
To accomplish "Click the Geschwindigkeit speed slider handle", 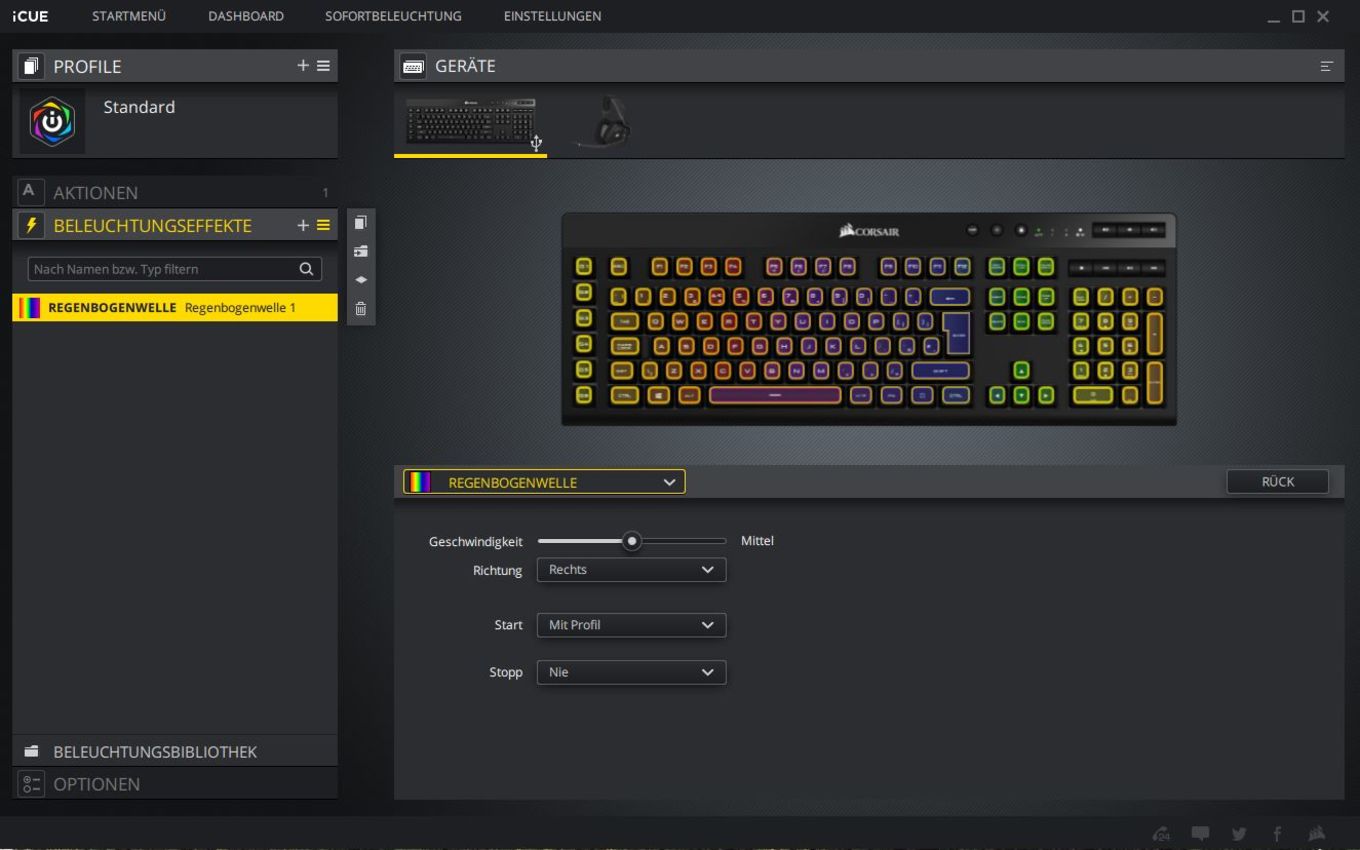I will point(631,541).
